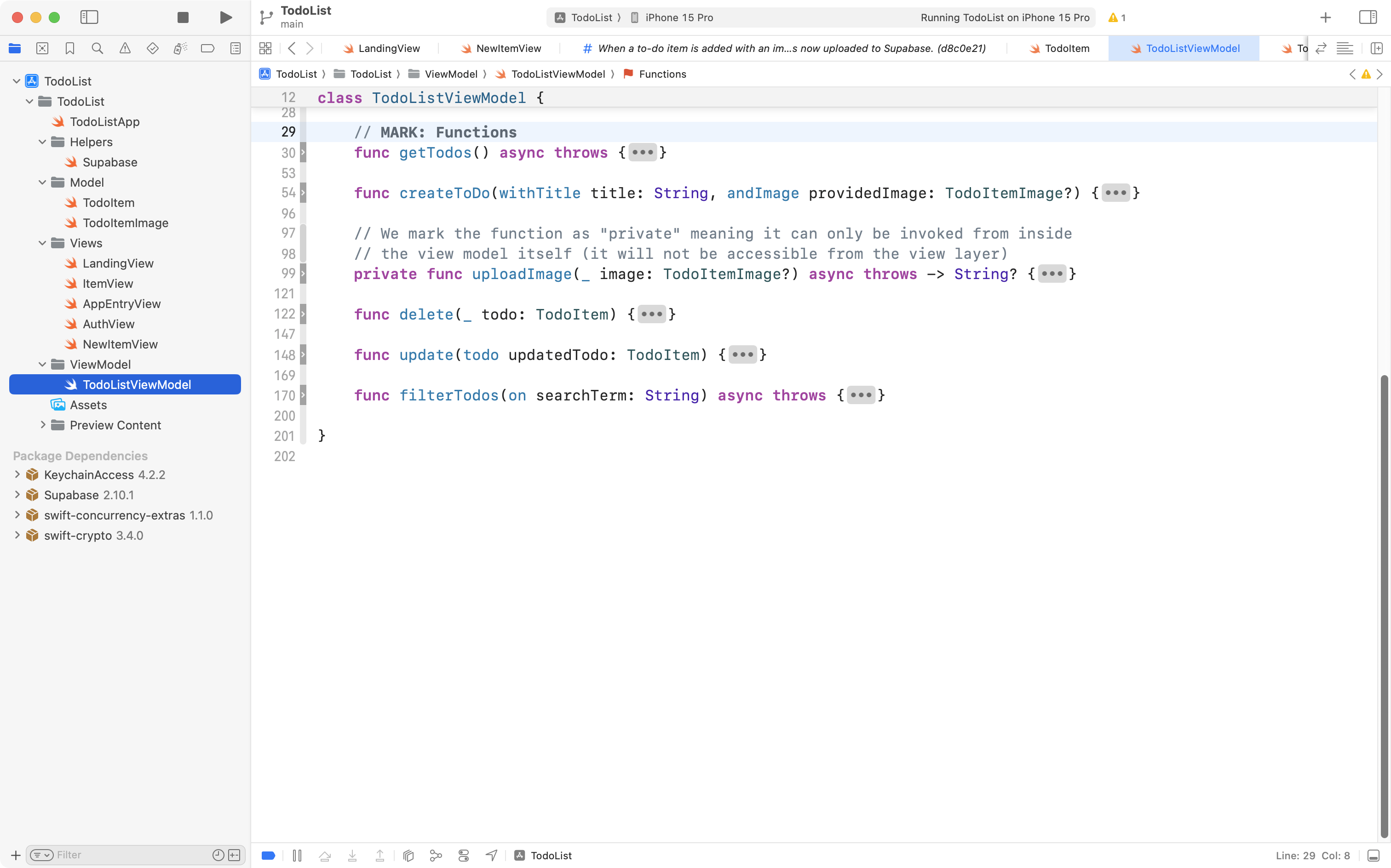
Task: Click the Debug Memory Graph icon in debug bar
Action: [436, 856]
